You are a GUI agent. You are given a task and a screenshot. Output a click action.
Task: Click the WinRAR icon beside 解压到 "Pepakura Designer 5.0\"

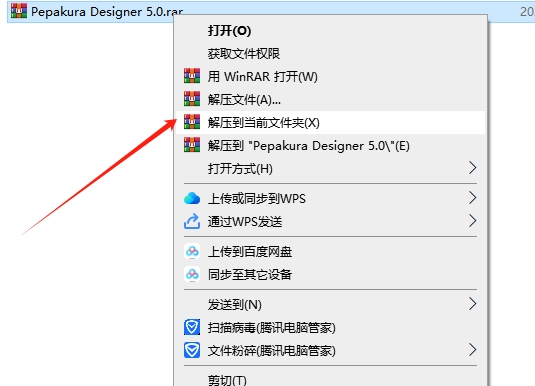[192, 145]
